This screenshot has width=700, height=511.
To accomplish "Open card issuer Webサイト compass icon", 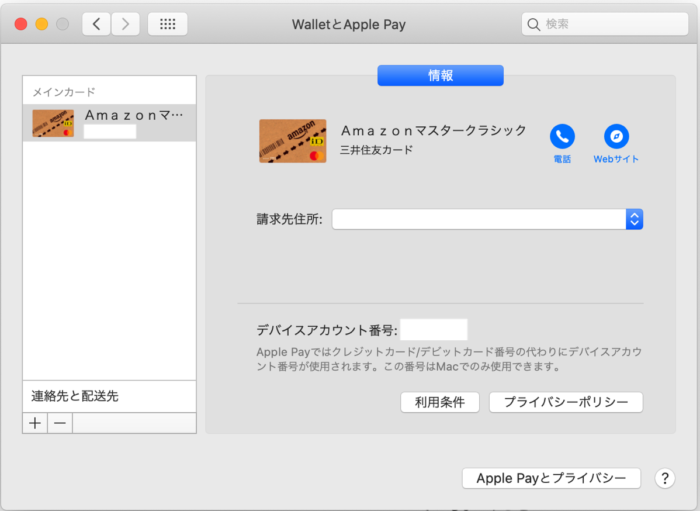I will (616, 136).
